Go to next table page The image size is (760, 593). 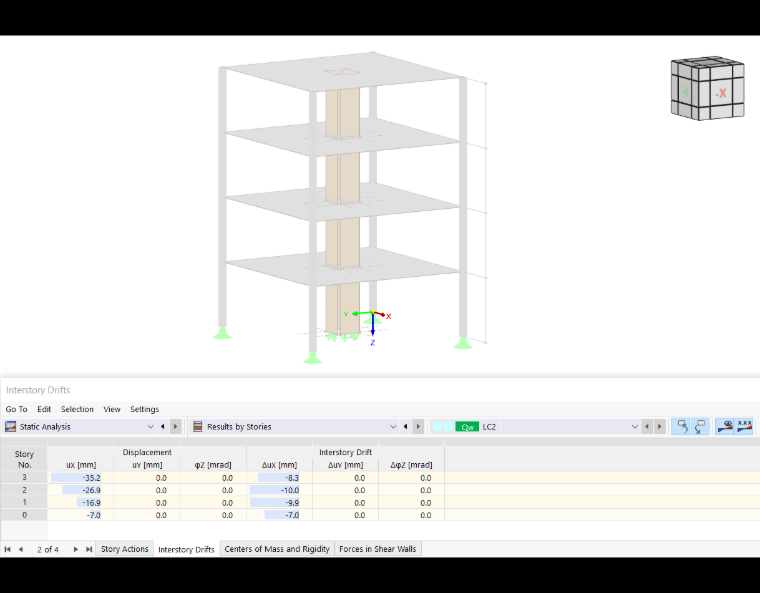[76, 549]
